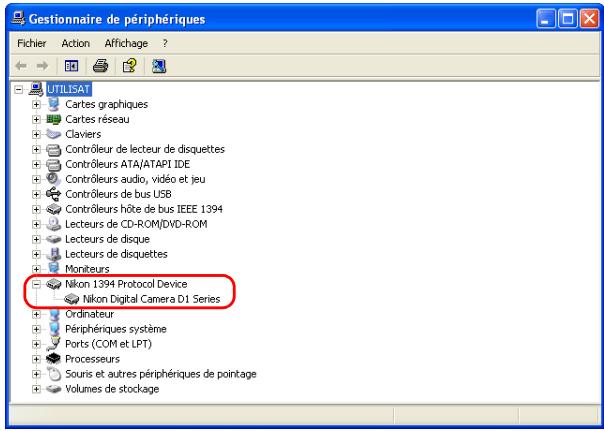The height and width of the screenshot is (431, 604).
Task: Click the scan for hardware changes icon
Action: [159, 66]
